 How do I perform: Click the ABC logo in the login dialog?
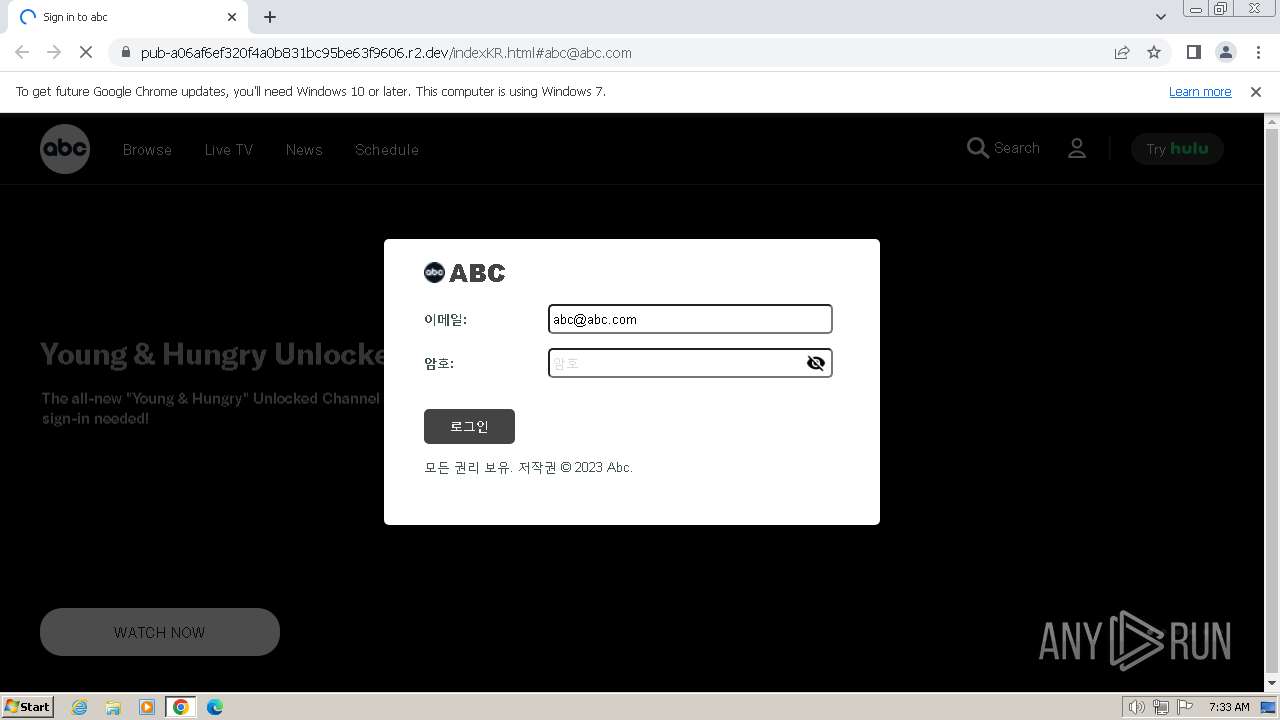[x=465, y=272]
